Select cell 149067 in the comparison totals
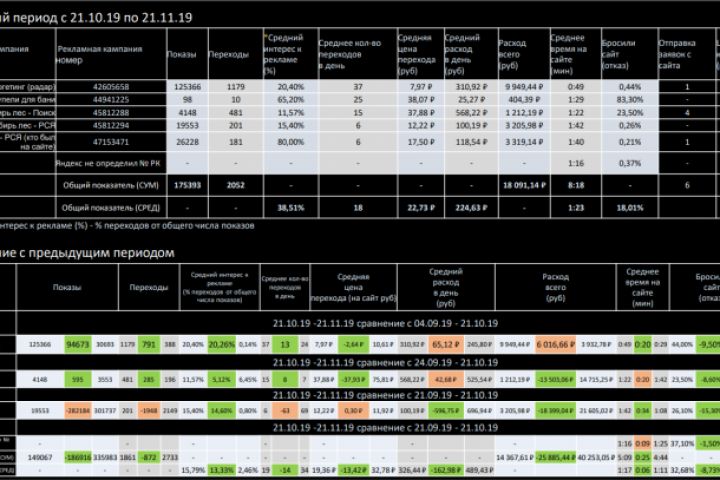 [x=39, y=457]
